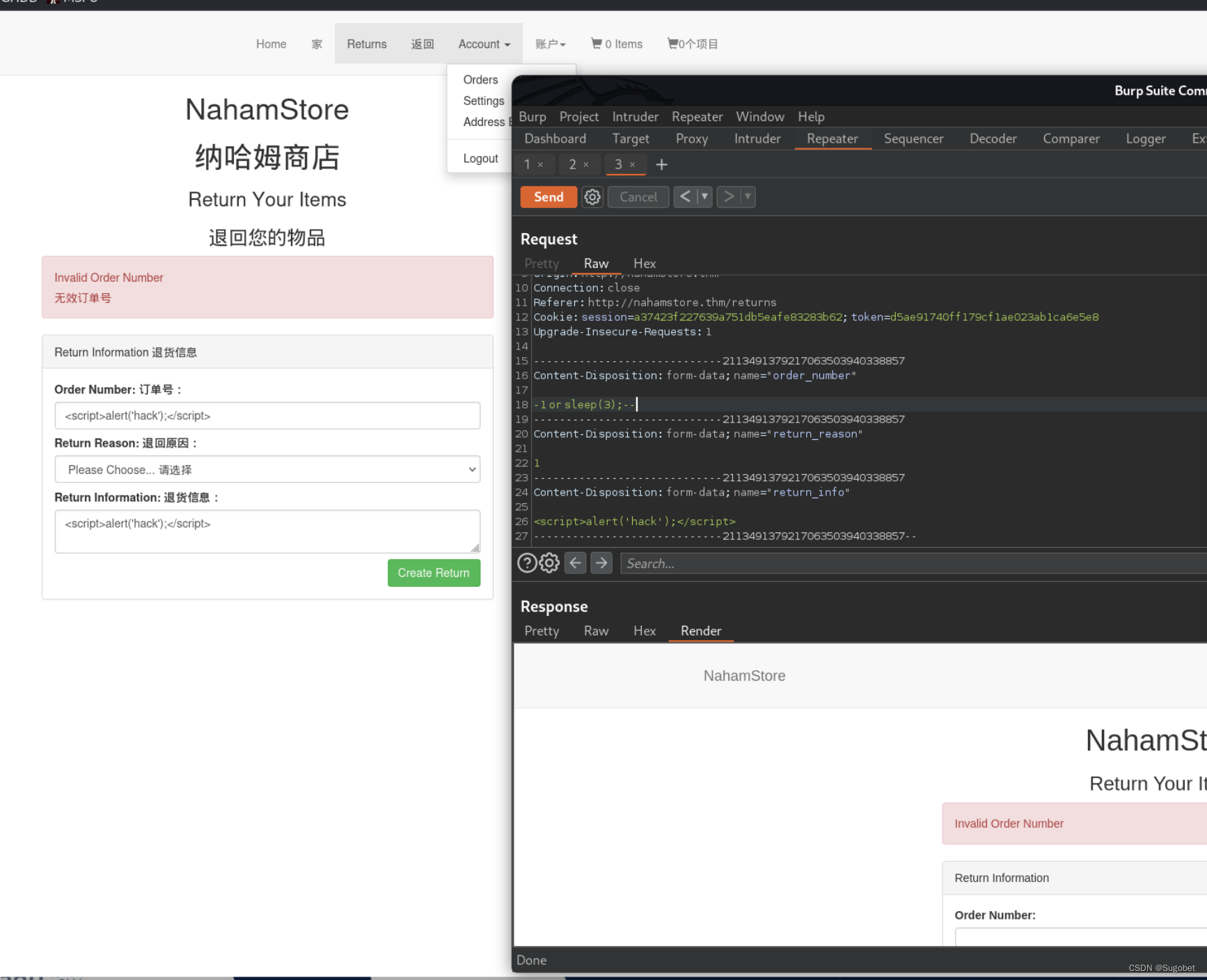Click the Cancel button in Repeater

(638, 197)
